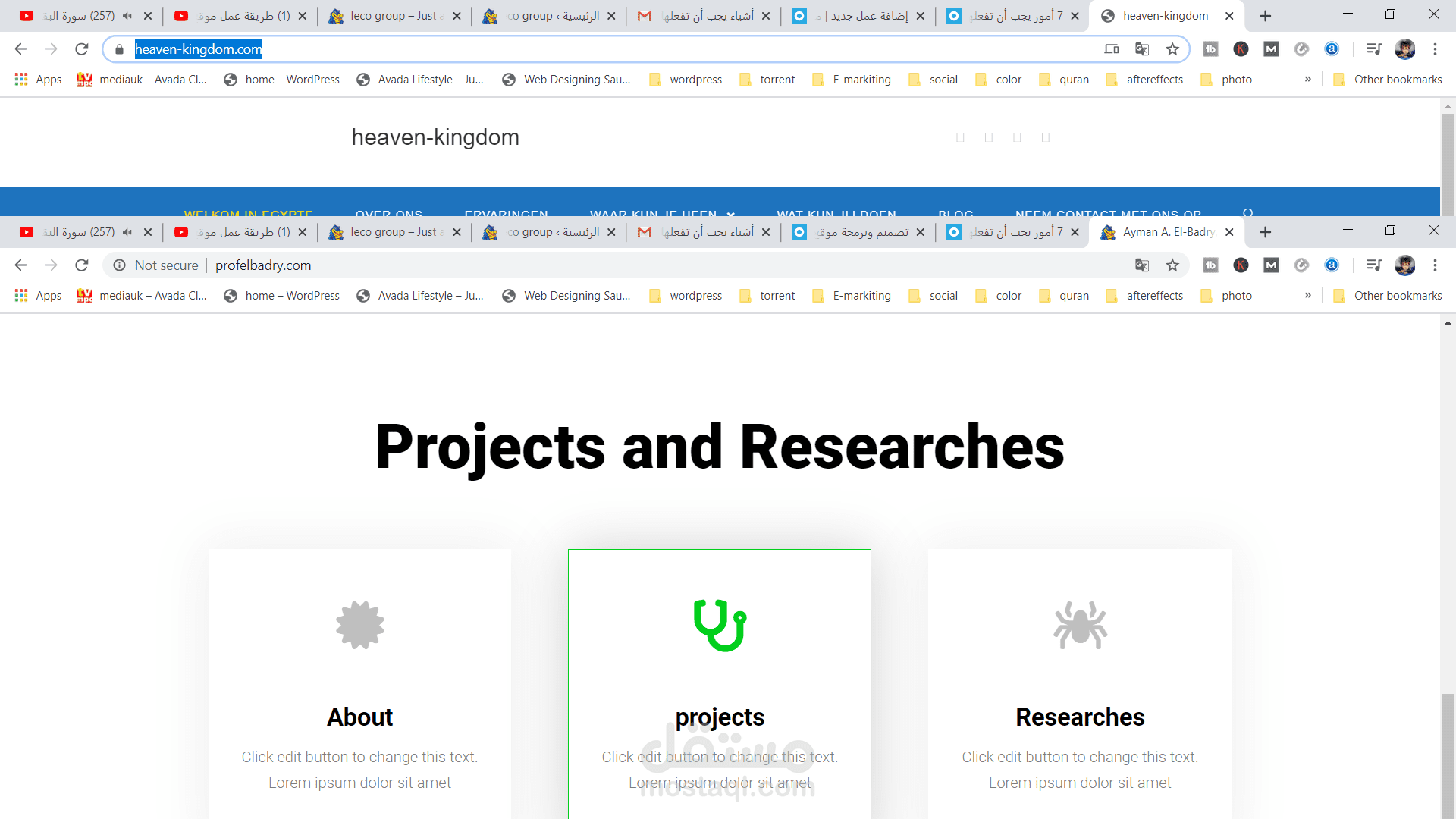Click the 'About' card heading

359,717
